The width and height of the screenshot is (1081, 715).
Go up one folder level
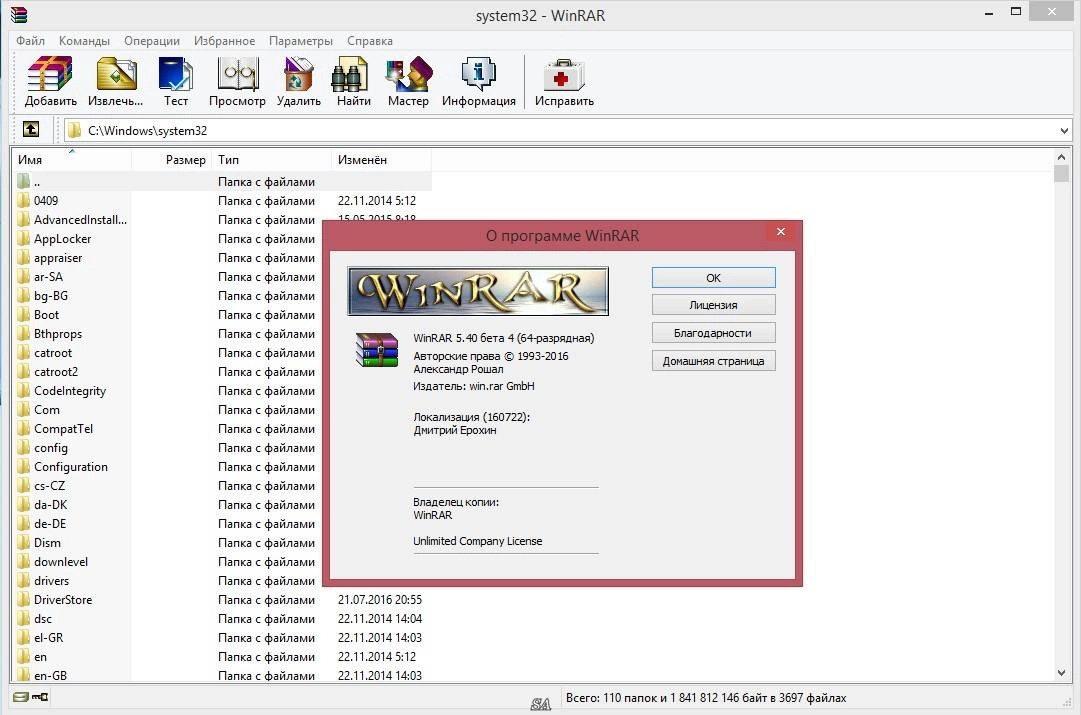[x=31, y=129]
